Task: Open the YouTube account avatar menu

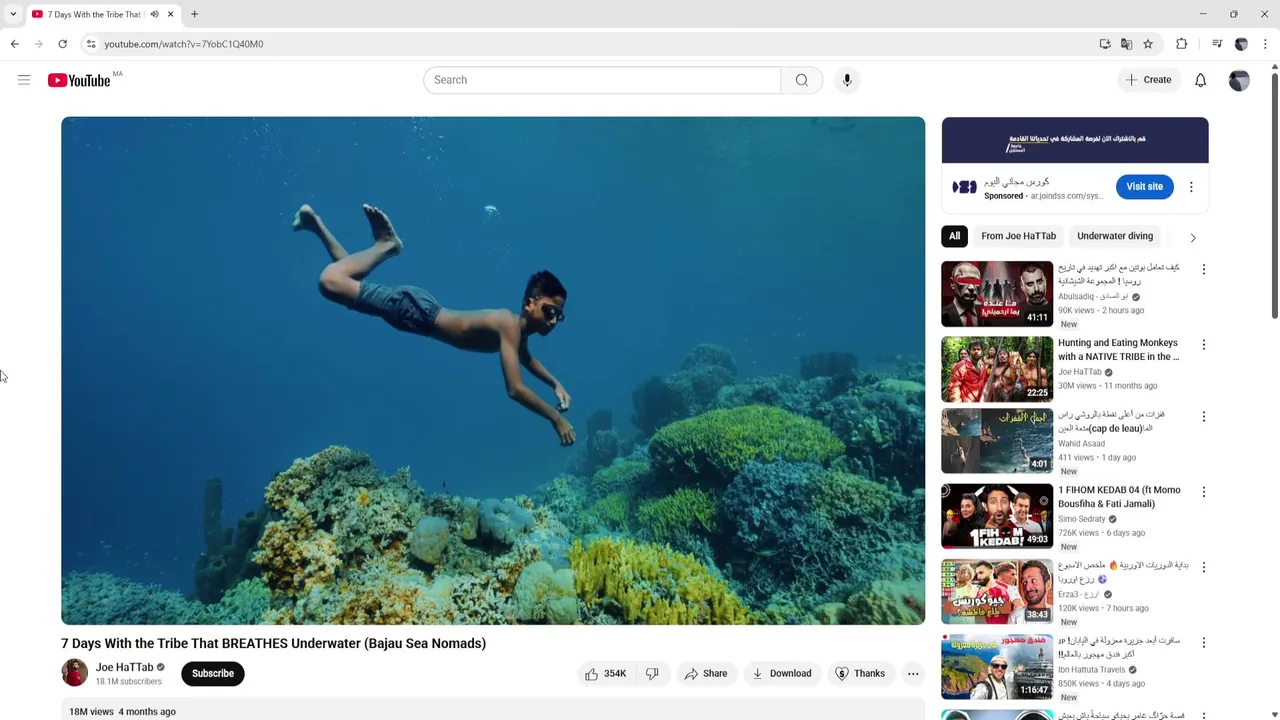Action: [1239, 80]
